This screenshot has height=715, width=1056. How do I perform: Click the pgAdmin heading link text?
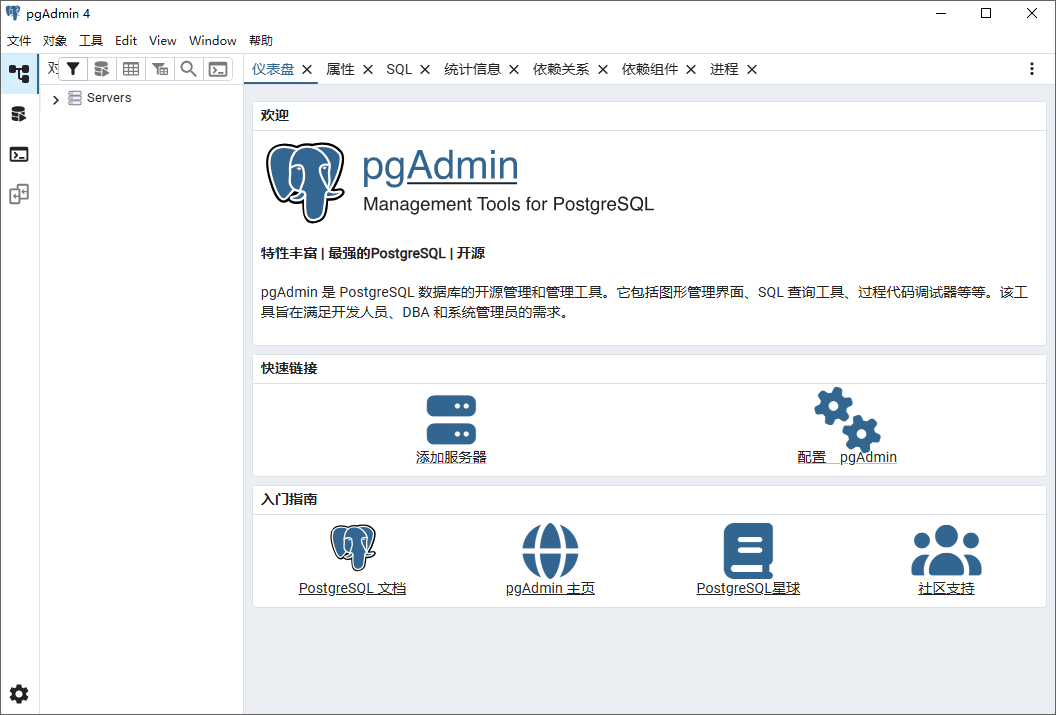tap(440, 166)
